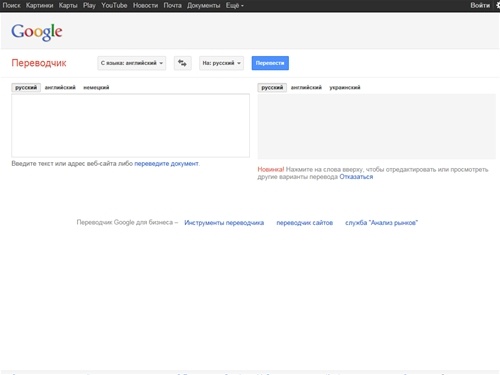Select target language tab 'английский'
Screen dimensions: 500x375
(x=306, y=87)
